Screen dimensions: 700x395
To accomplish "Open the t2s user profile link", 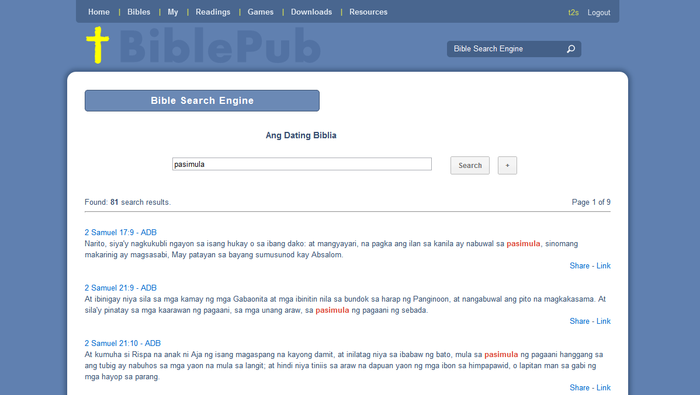I will tap(573, 12).
